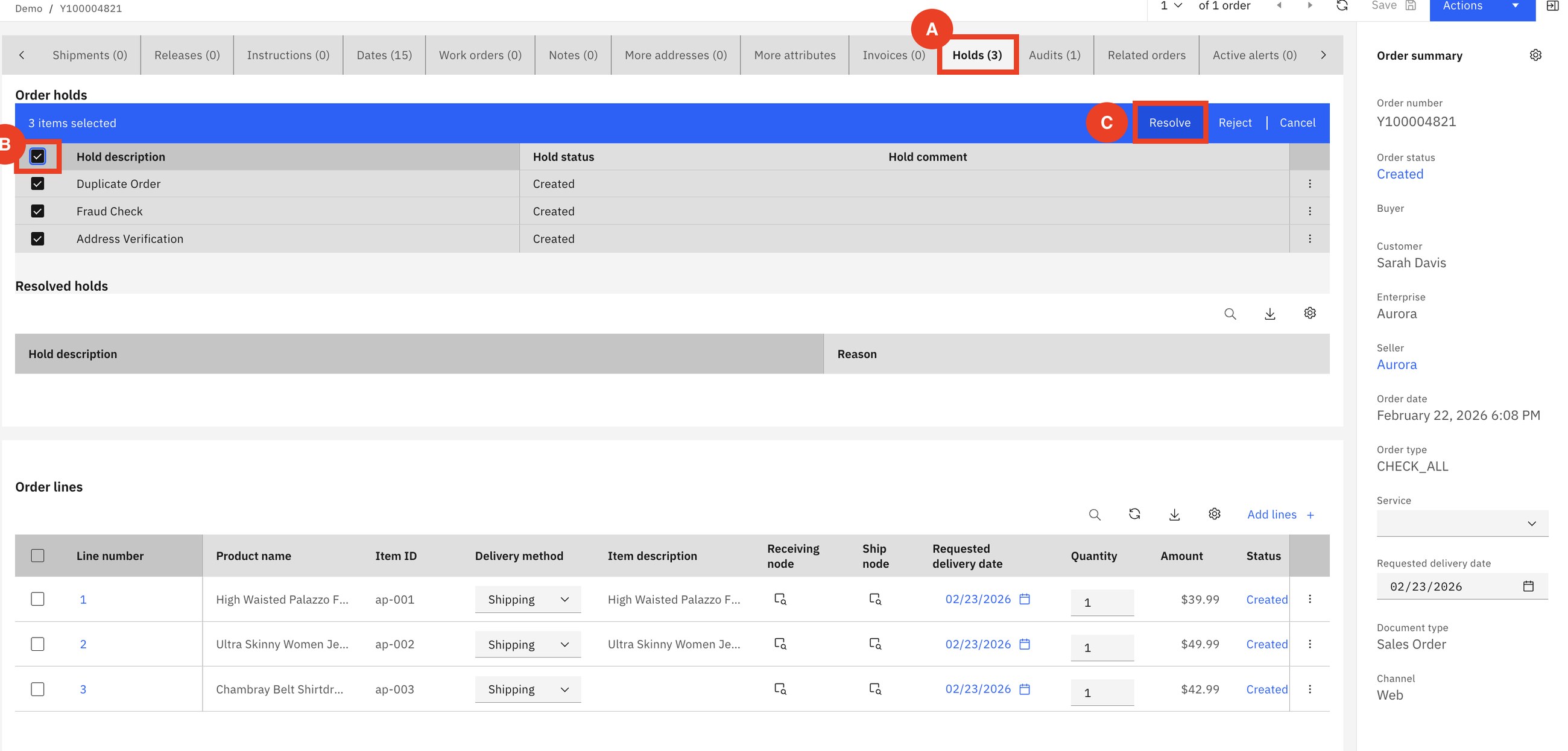Open the Service dropdown in Order summary
This screenshot has width=1568, height=751.
coord(1462,524)
